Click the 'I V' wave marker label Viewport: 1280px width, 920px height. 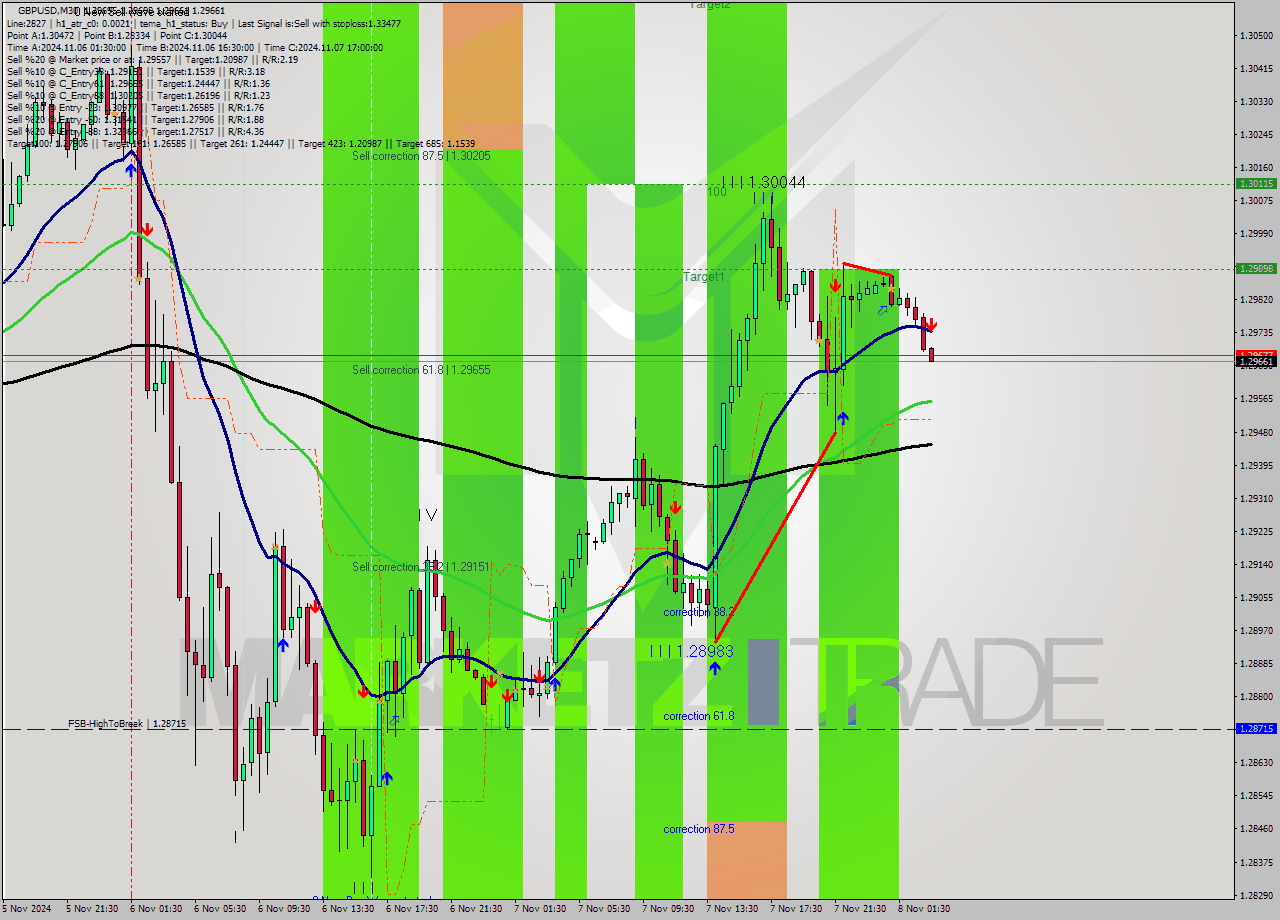427,515
